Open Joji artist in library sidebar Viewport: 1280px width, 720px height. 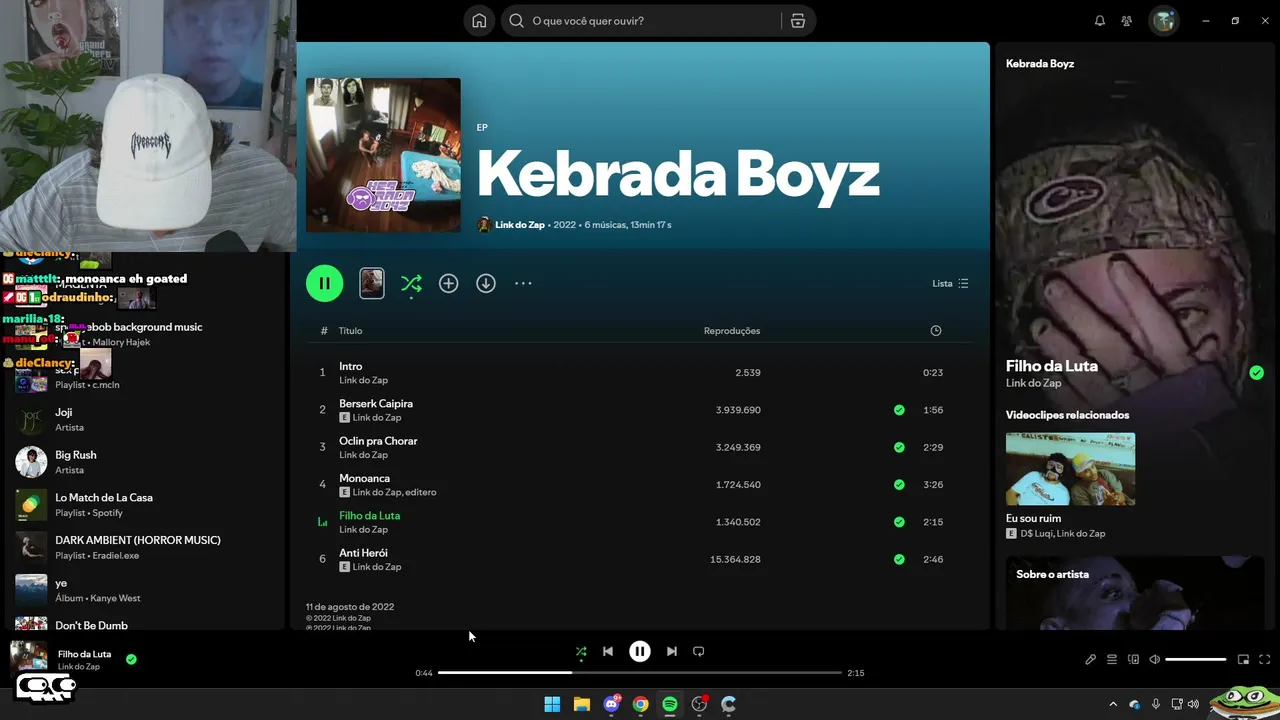coord(145,419)
